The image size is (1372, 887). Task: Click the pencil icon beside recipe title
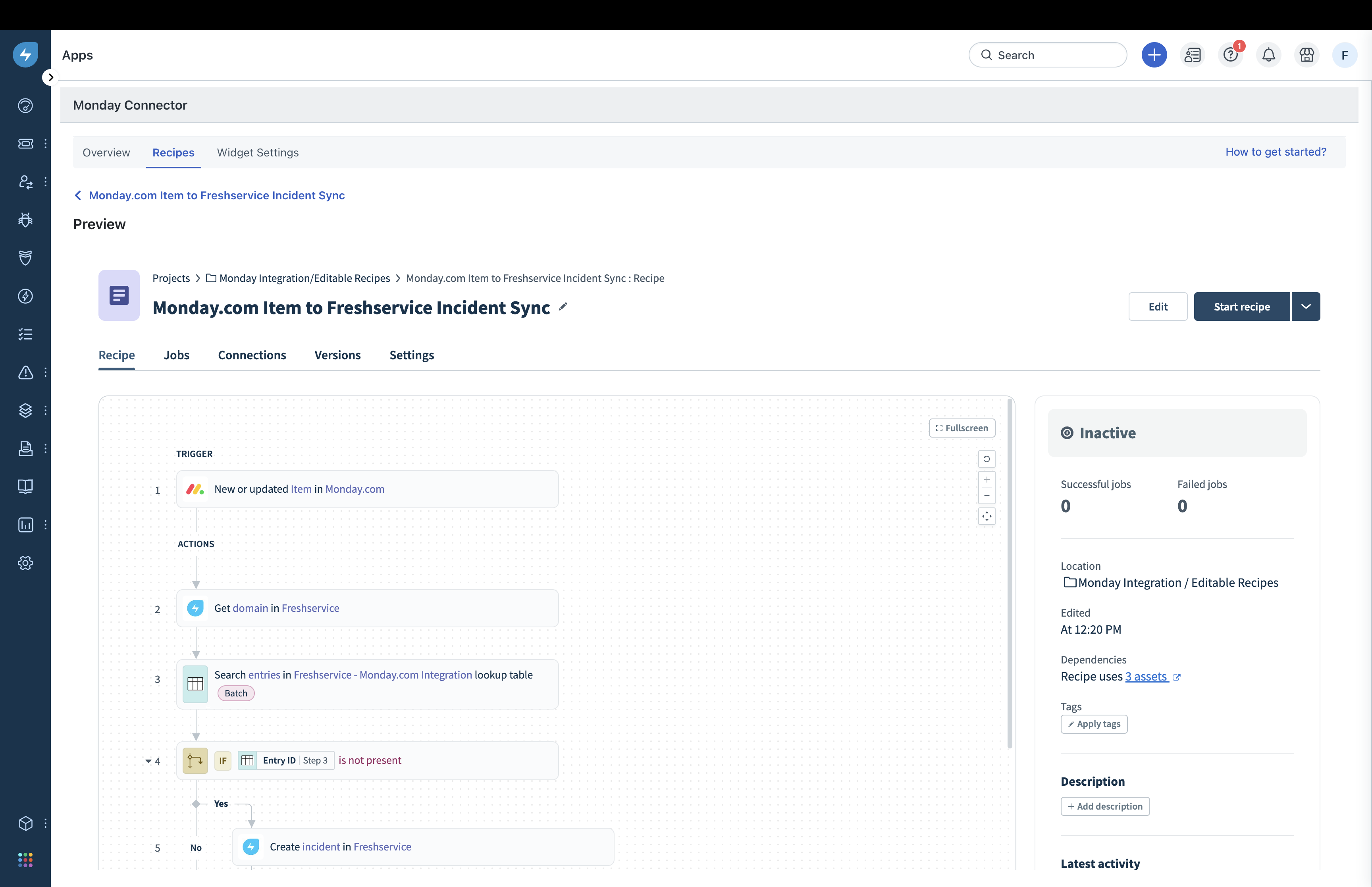(563, 307)
